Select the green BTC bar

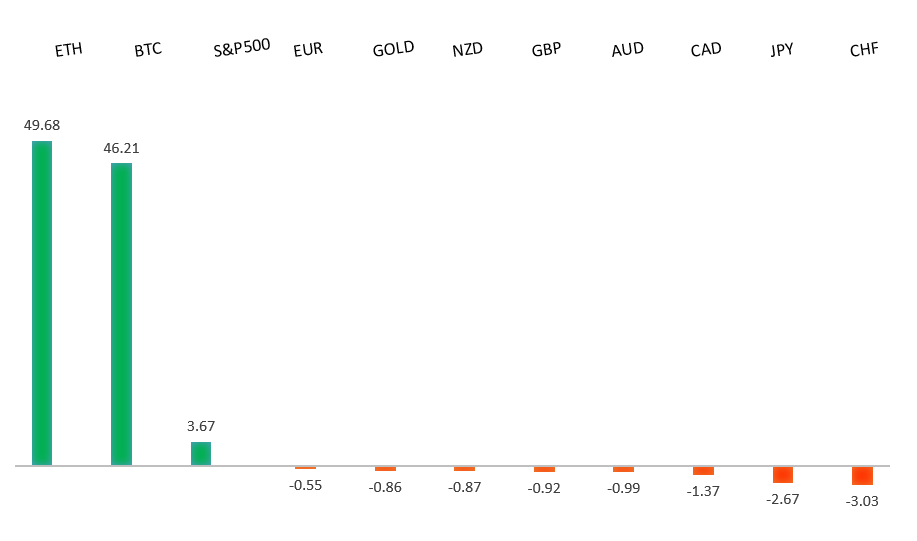(x=121, y=314)
